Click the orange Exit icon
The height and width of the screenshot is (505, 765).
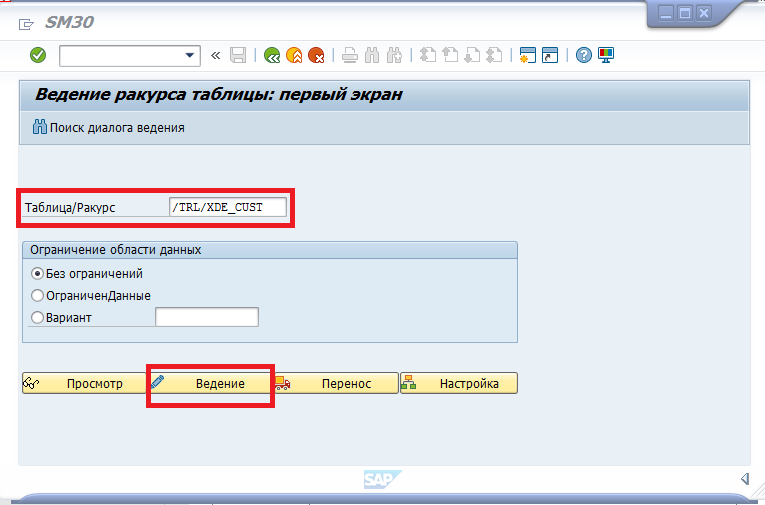click(294, 55)
